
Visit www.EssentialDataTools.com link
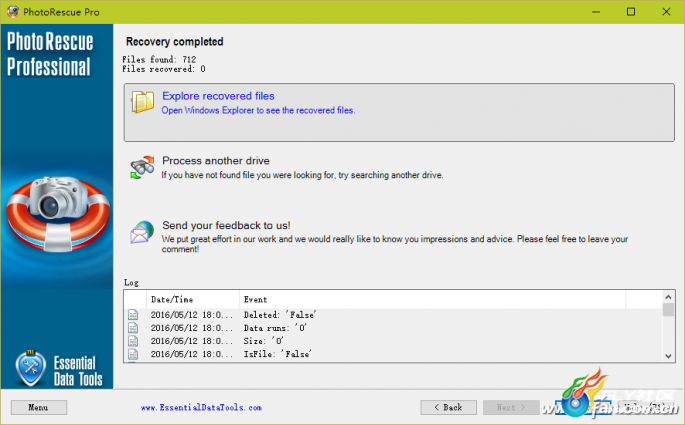tap(201, 408)
